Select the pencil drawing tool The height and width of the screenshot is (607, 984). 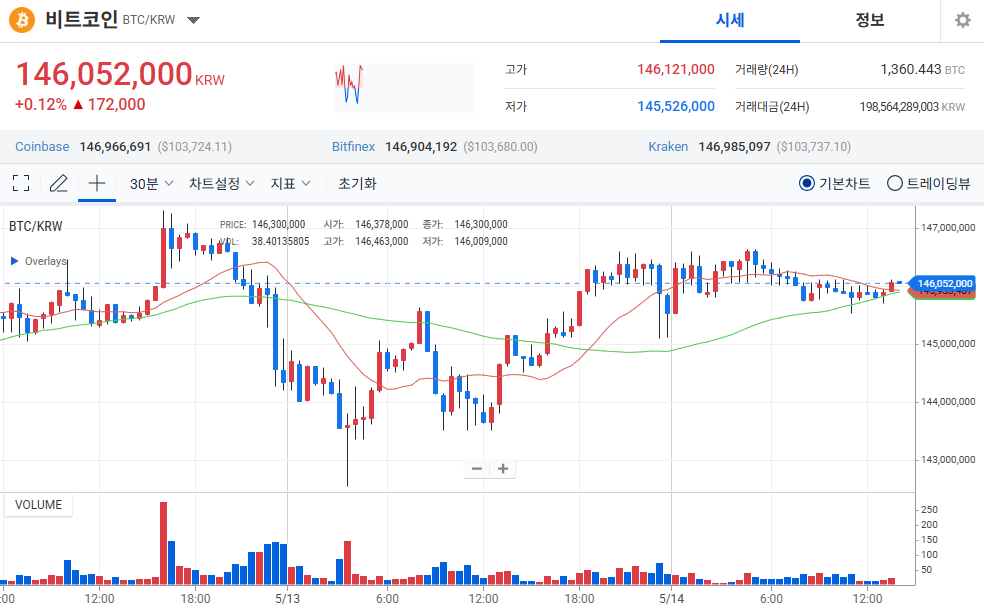(58, 183)
